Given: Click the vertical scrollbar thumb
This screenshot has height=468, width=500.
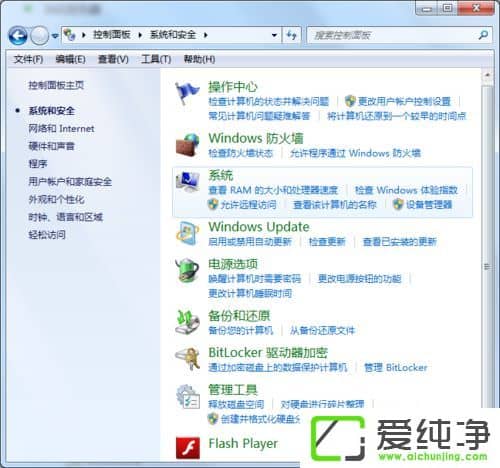Looking at the screenshot, I should tap(487, 267).
